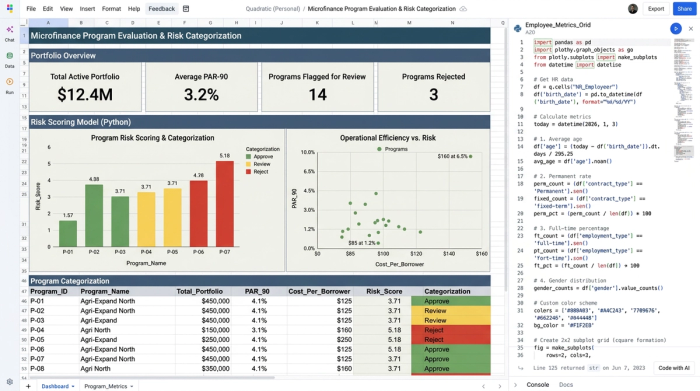This screenshot has height=391, width=700.
Task: Click the Average PAR-90 3.2% value
Action: (201, 95)
